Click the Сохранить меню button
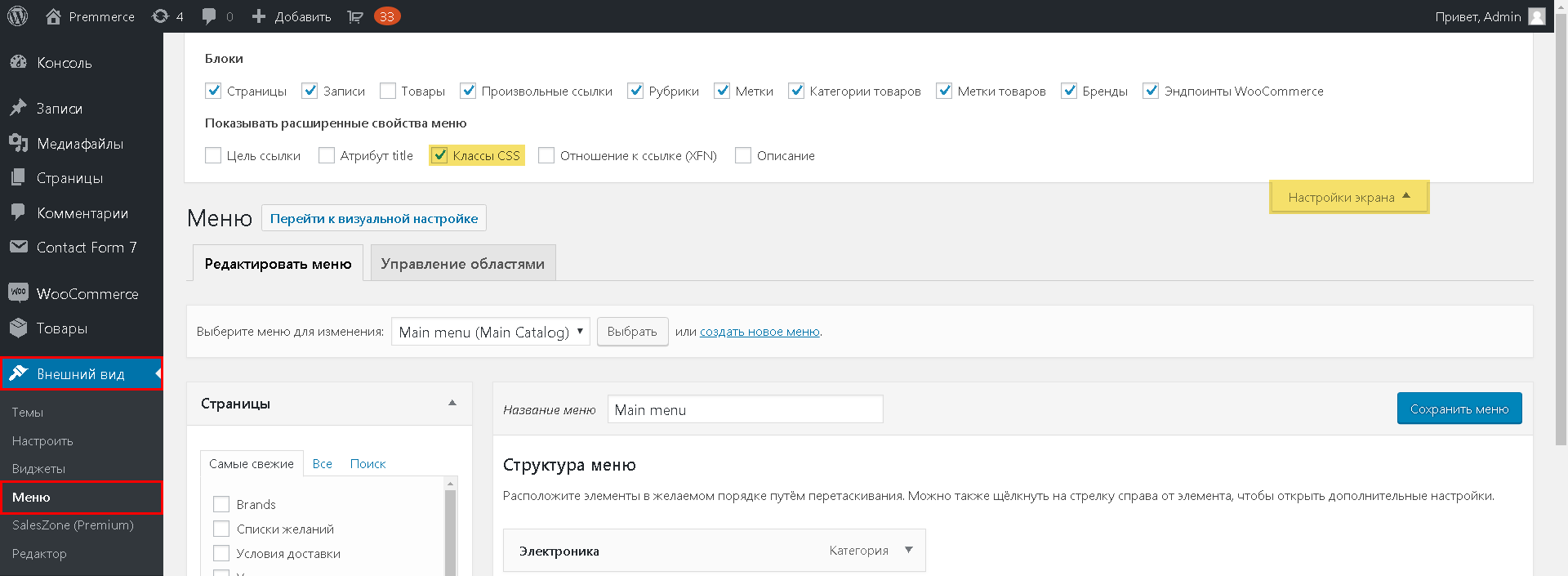Image resolution: width=1568 pixels, height=576 pixels. (1459, 409)
